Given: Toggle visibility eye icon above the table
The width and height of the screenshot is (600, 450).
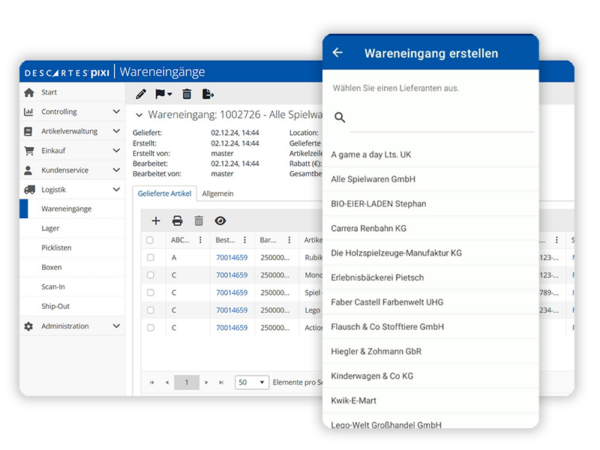Looking at the screenshot, I should click(x=220, y=221).
